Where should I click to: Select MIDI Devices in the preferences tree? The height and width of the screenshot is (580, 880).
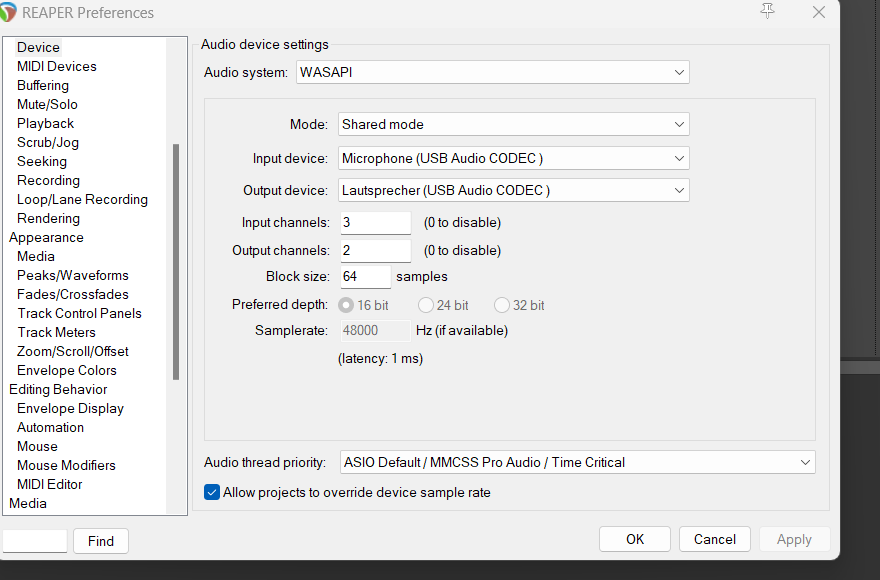(x=57, y=66)
